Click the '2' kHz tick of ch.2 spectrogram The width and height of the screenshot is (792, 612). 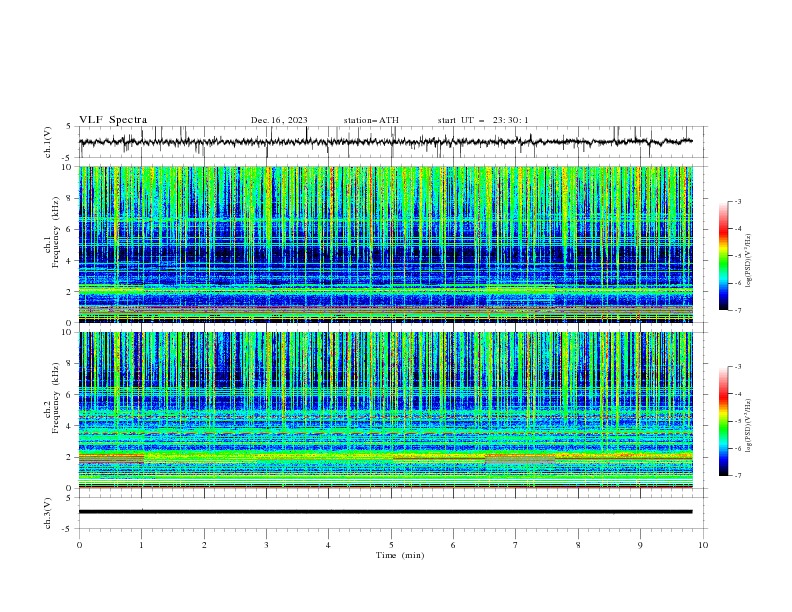coord(71,457)
